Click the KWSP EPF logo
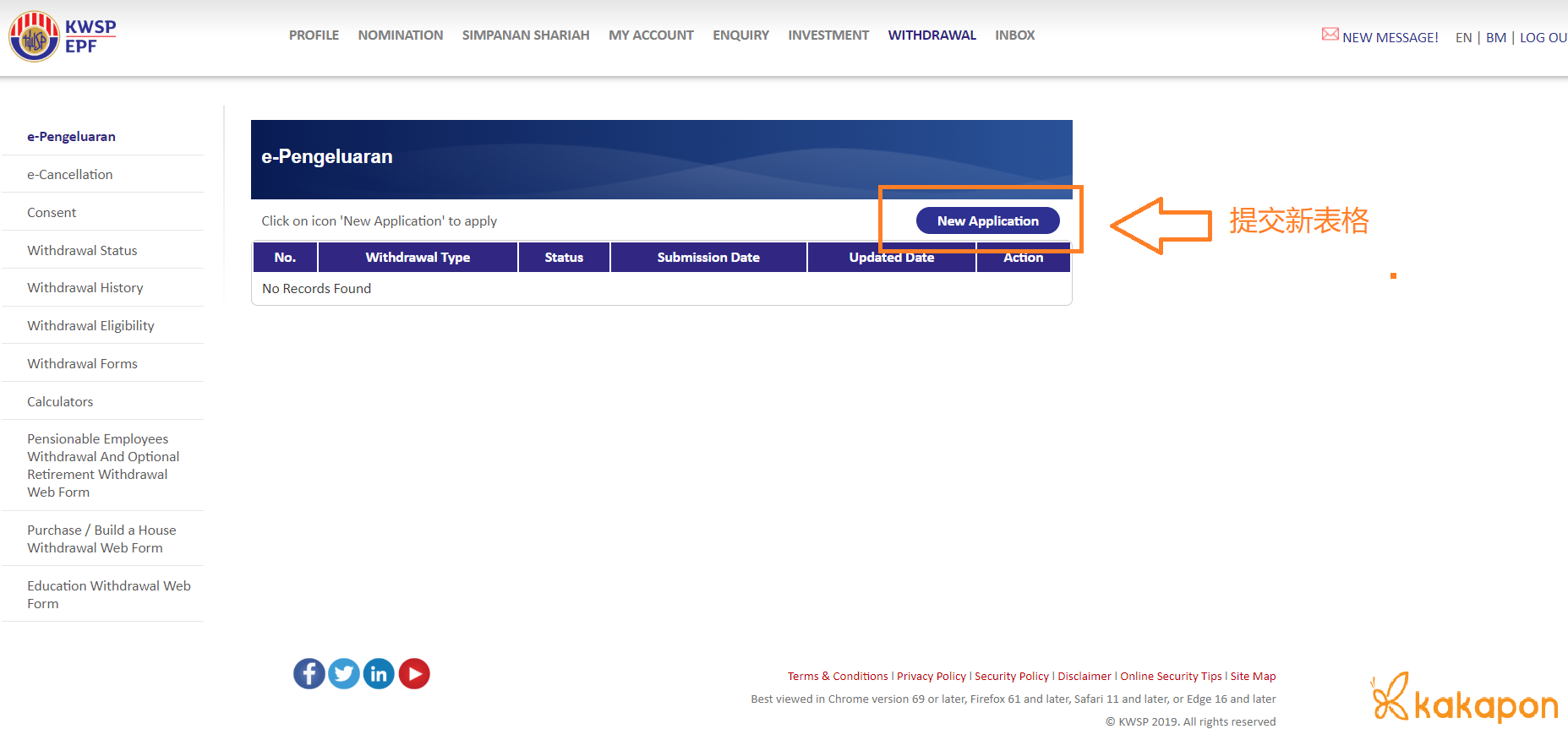Image resolution: width=1568 pixels, height=729 pixels. [63, 36]
